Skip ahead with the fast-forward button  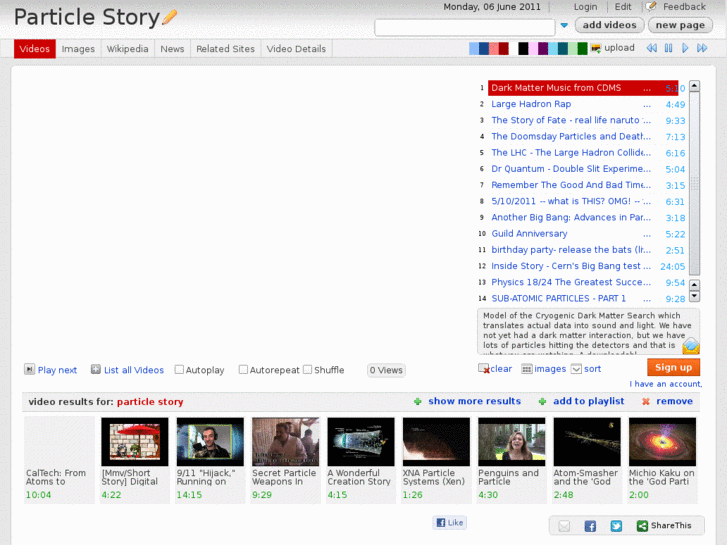[702, 48]
